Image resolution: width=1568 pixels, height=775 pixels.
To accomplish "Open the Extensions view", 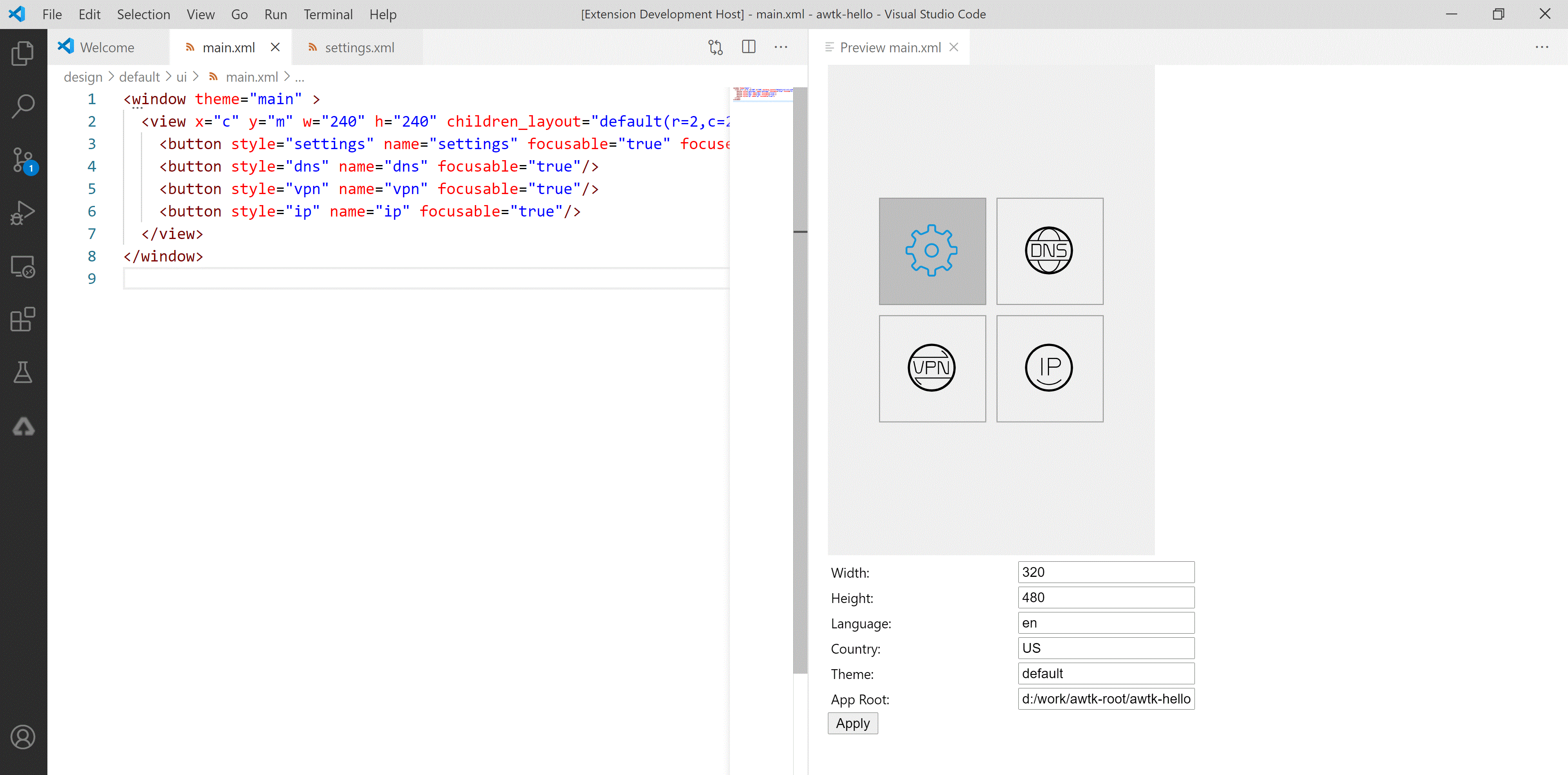I will tap(23, 319).
